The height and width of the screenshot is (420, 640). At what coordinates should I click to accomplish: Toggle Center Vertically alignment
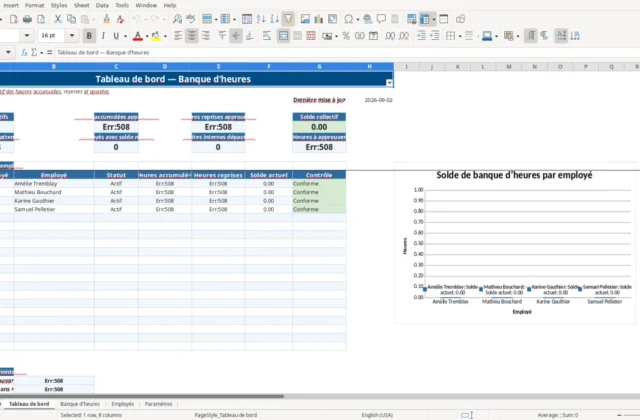point(236,36)
